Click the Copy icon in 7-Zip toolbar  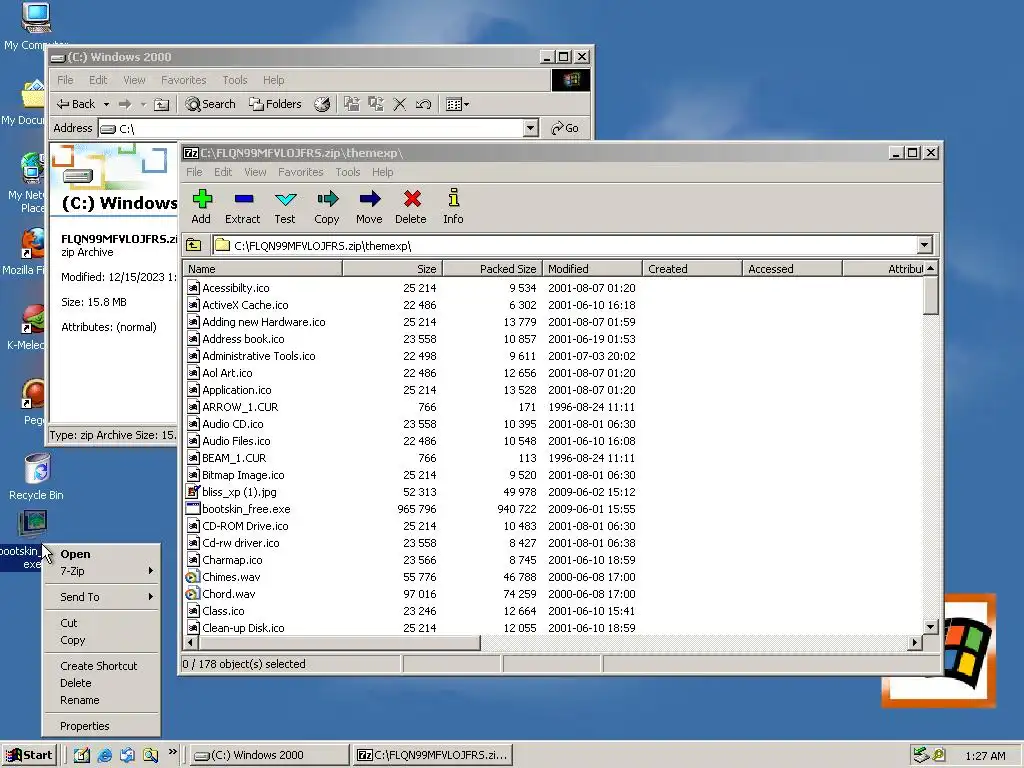[x=327, y=199]
